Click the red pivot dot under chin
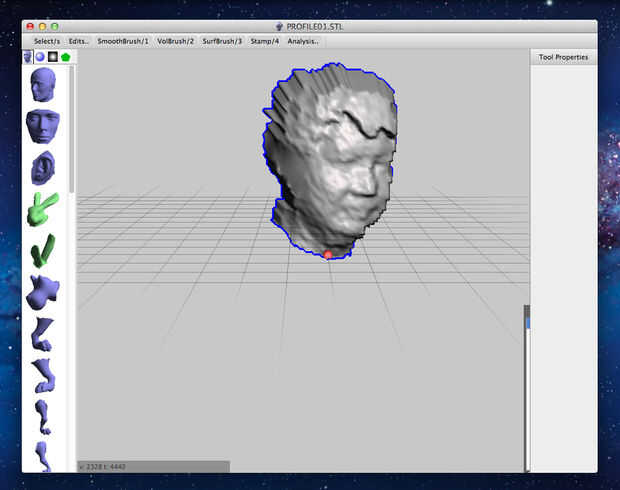 [328, 255]
